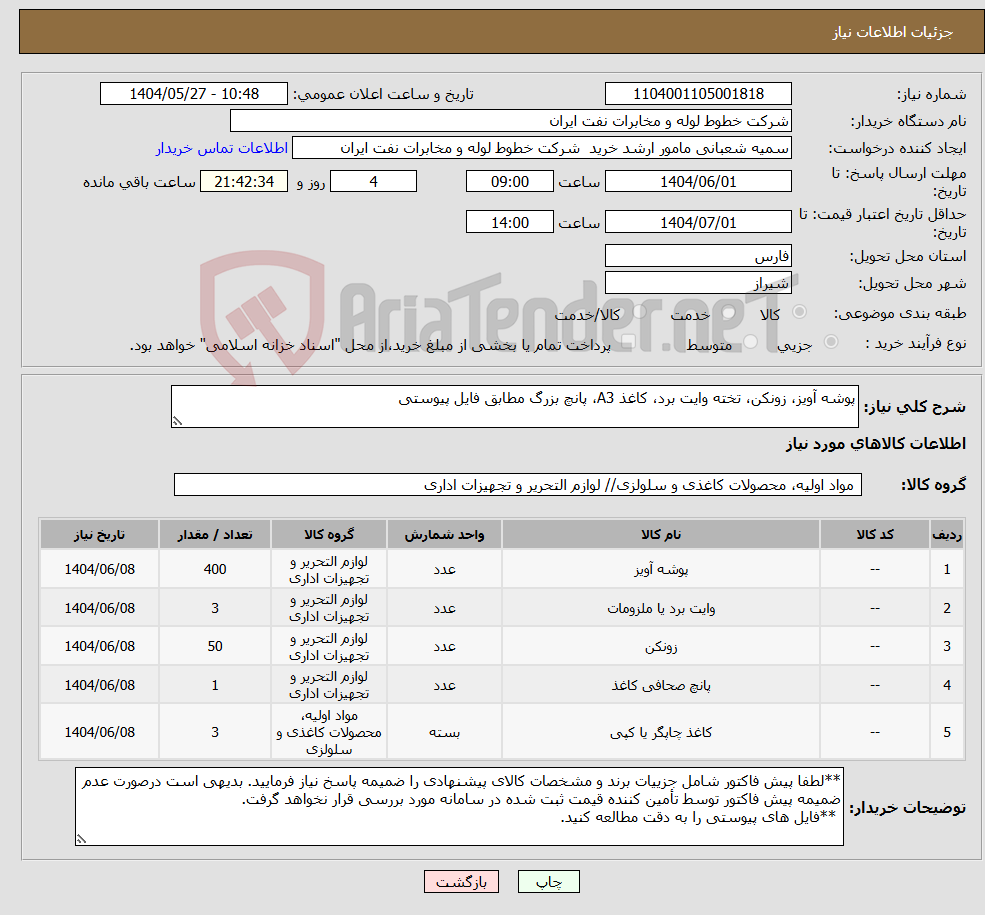The height and width of the screenshot is (915, 985).
Task: Click the item name زونکن
Action: pyautogui.click(x=661, y=646)
